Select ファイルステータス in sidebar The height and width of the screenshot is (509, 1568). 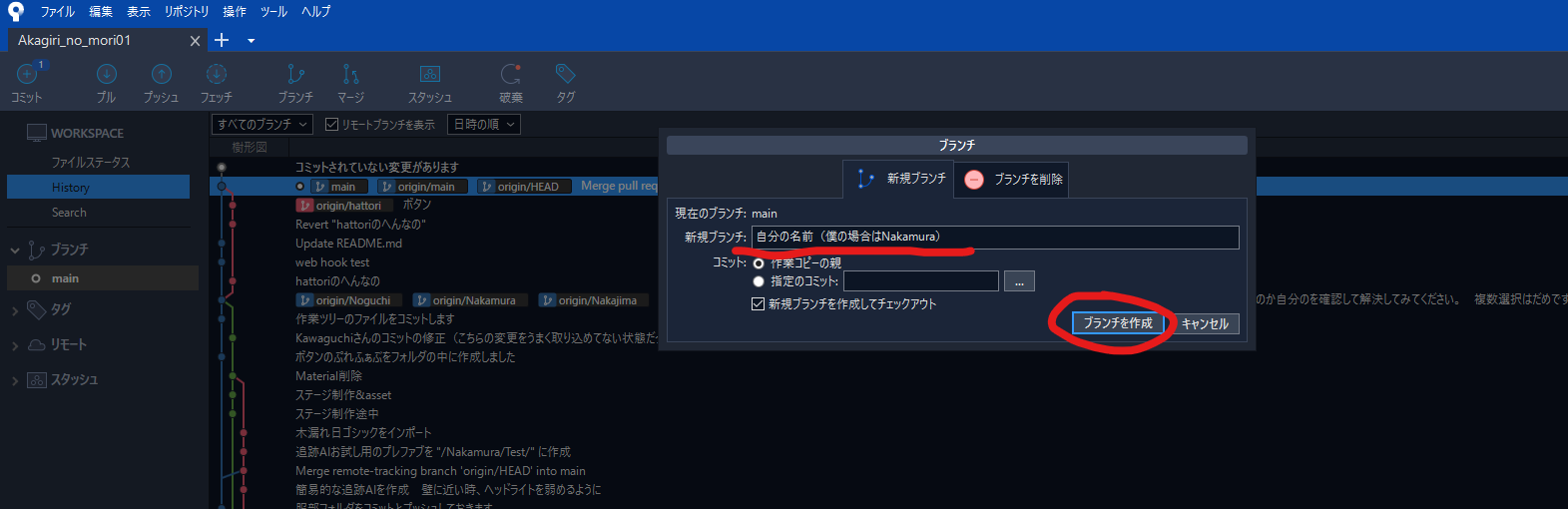(x=91, y=162)
